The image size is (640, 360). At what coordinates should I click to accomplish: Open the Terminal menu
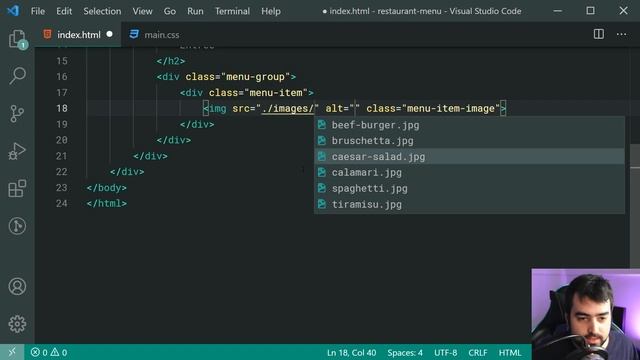(x=232, y=11)
